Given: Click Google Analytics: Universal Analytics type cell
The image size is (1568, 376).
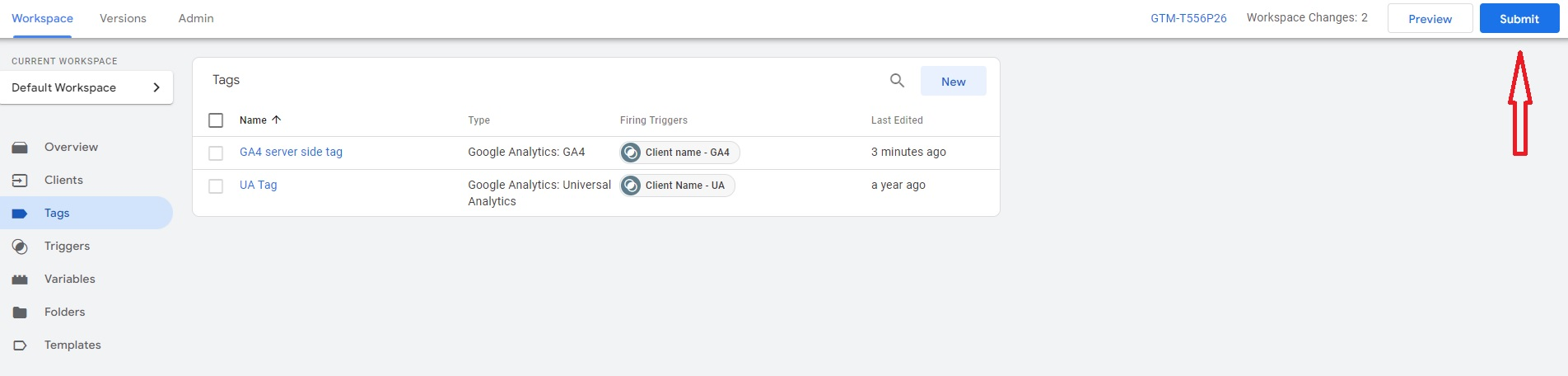Looking at the screenshot, I should [x=539, y=193].
